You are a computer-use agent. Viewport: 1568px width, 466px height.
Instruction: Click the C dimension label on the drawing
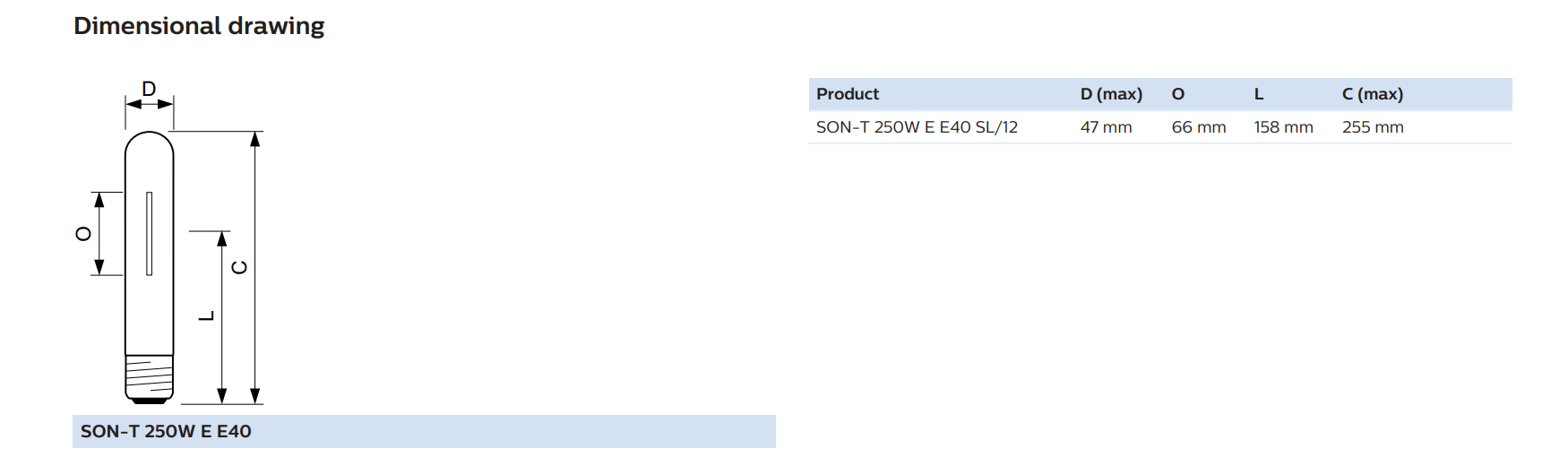[239, 267]
